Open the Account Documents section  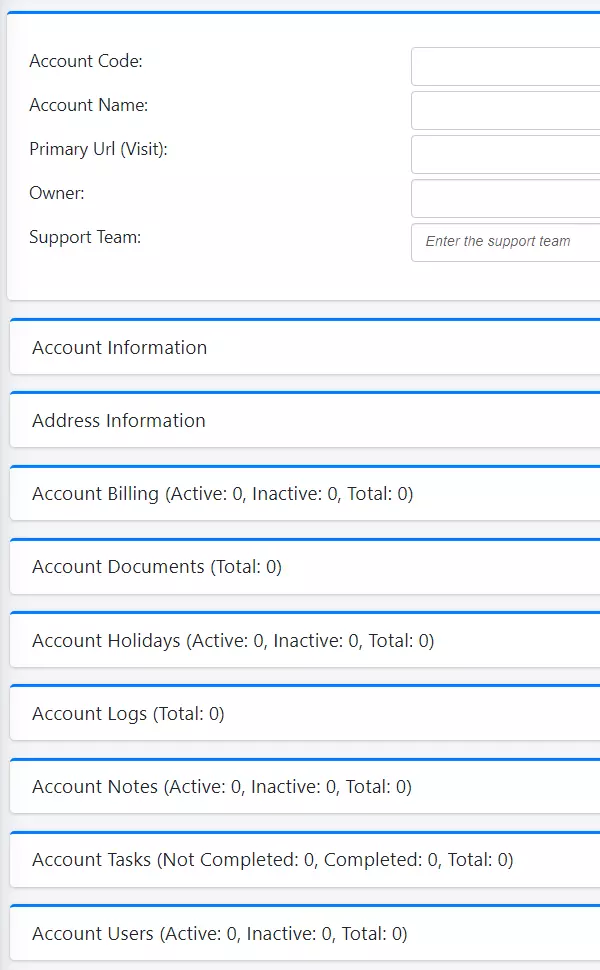click(x=305, y=567)
